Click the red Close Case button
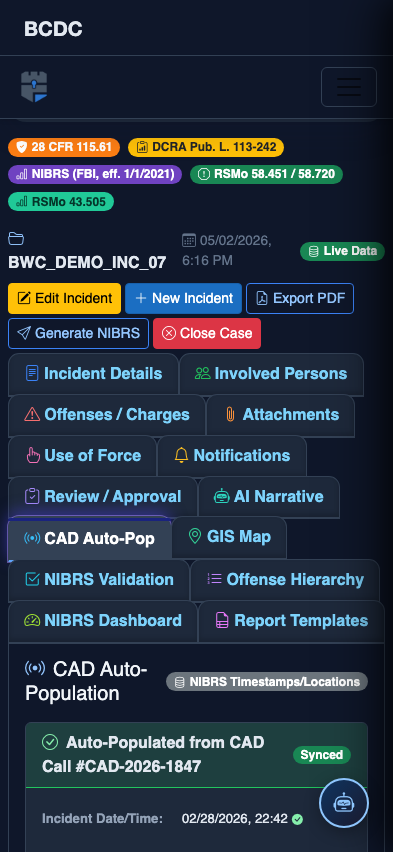The image size is (393, 852). click(x=207, y=333)
